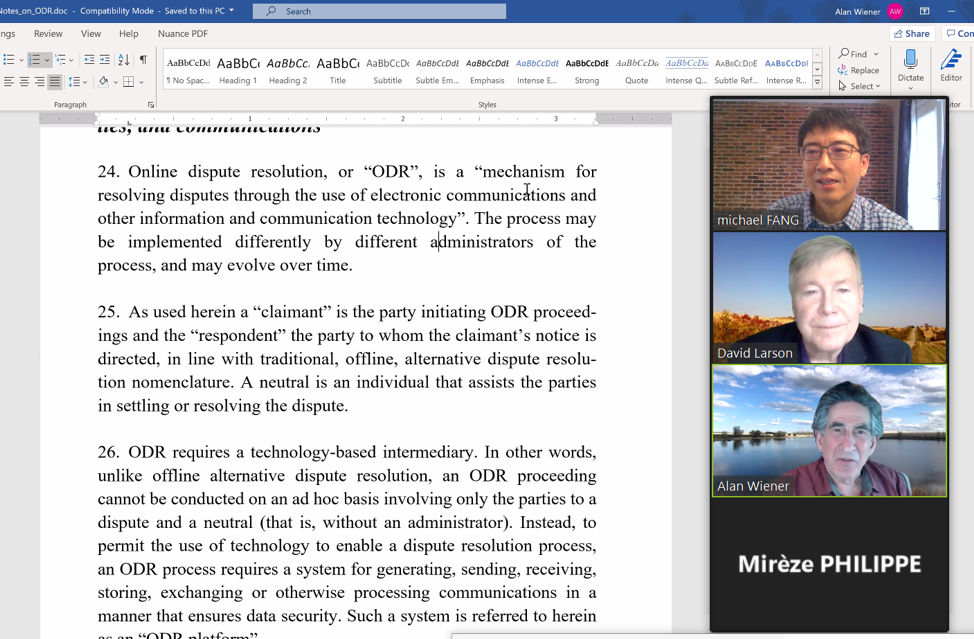Screen dimensions: 974x639
Task: Decrease paragraph indent
Action: point(89,60)
